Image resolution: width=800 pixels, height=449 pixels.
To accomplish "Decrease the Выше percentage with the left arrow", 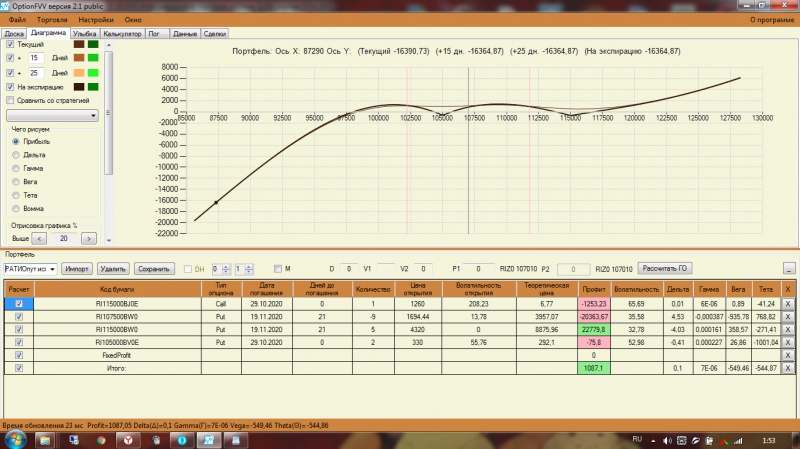I will 39,238.
